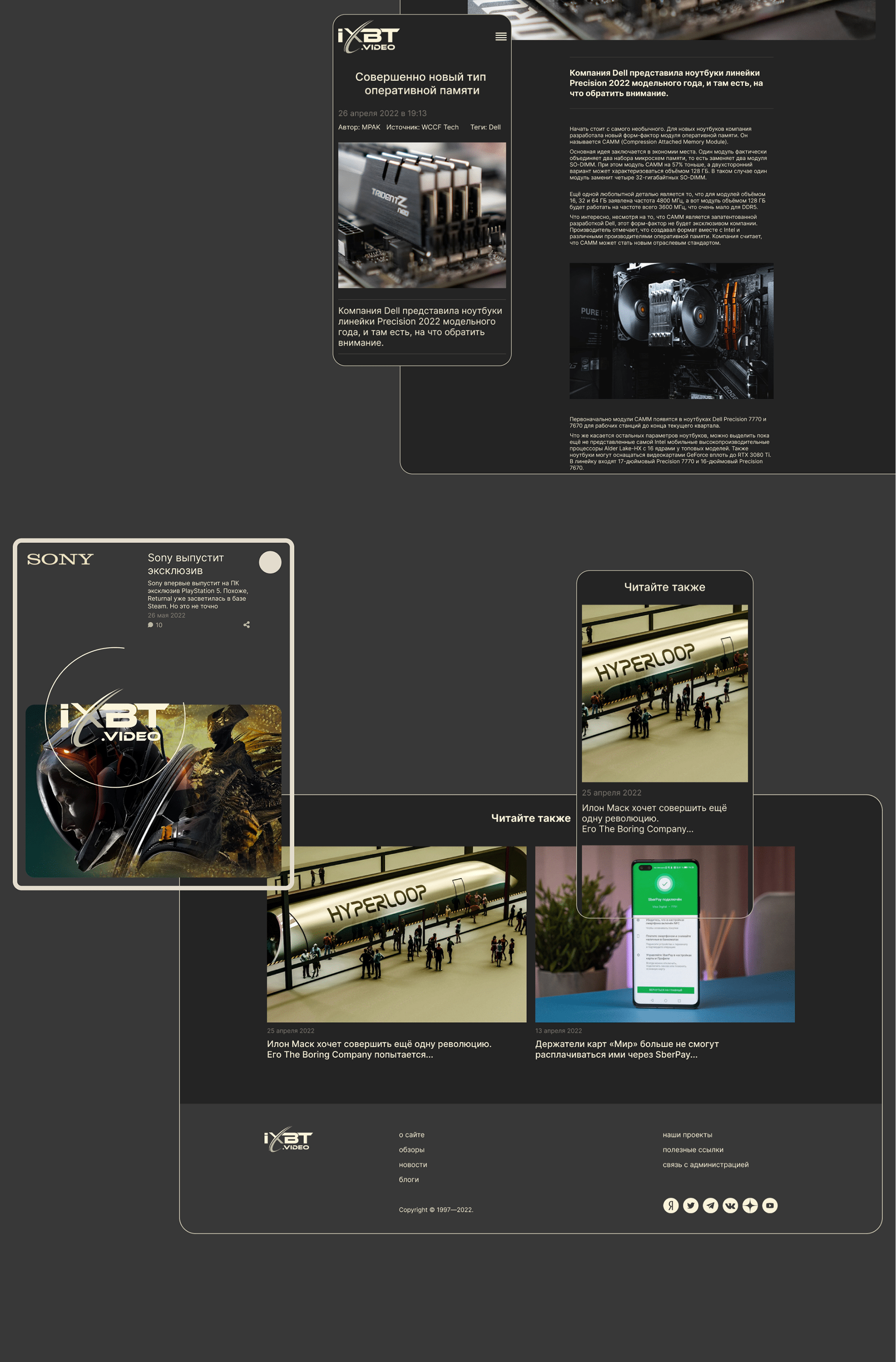Go to 'о сайте' footer link
The width and height of the screenshot is (896, 1362).
[x=411, y=1134]
